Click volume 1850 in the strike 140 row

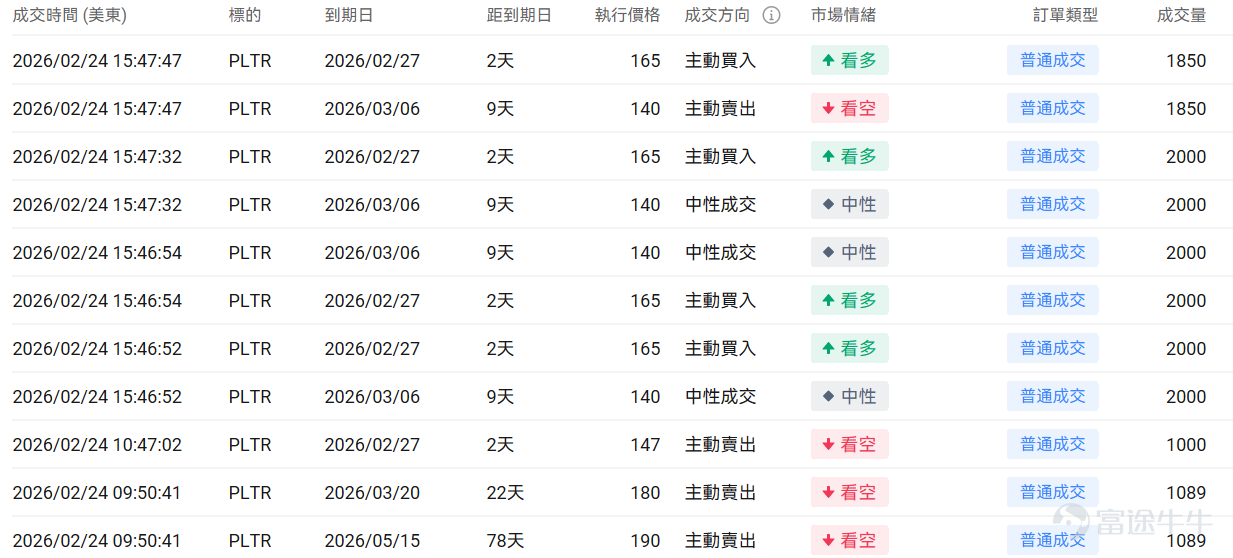coord(1186,108)
